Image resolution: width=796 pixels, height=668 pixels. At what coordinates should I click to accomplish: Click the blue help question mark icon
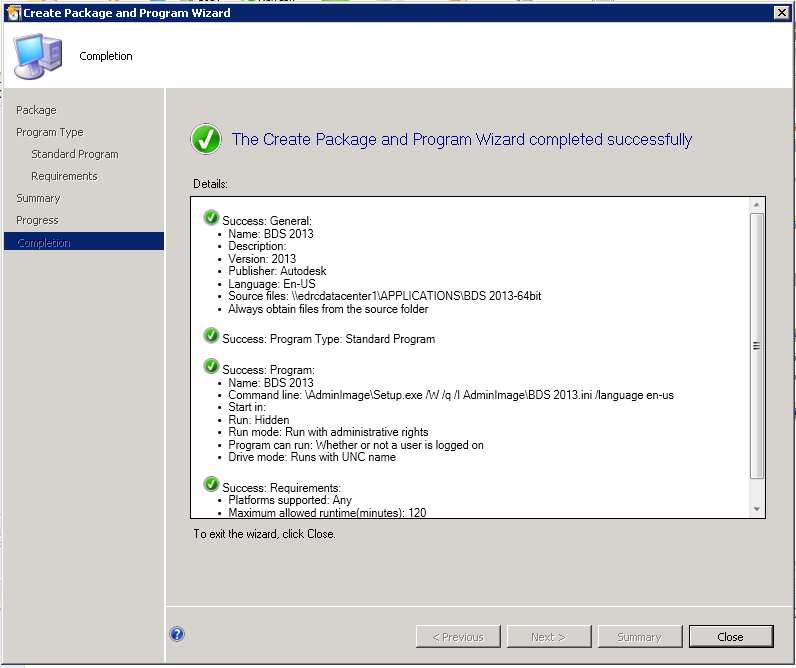click(x=177, y=634)
